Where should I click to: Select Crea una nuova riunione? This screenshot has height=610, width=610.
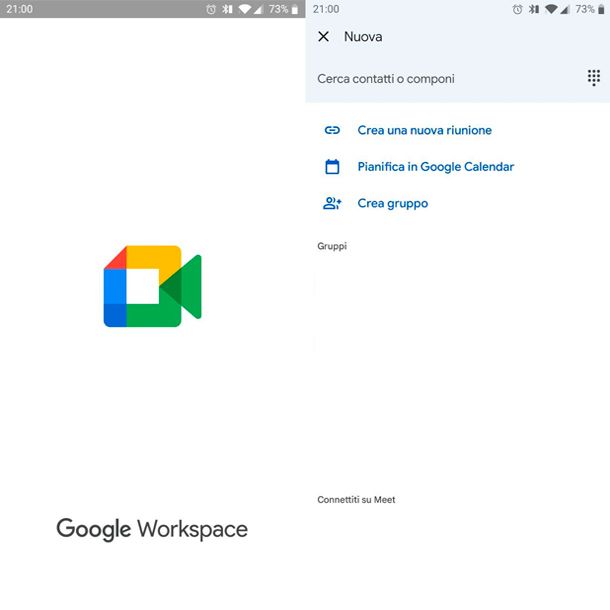[424, 130]
